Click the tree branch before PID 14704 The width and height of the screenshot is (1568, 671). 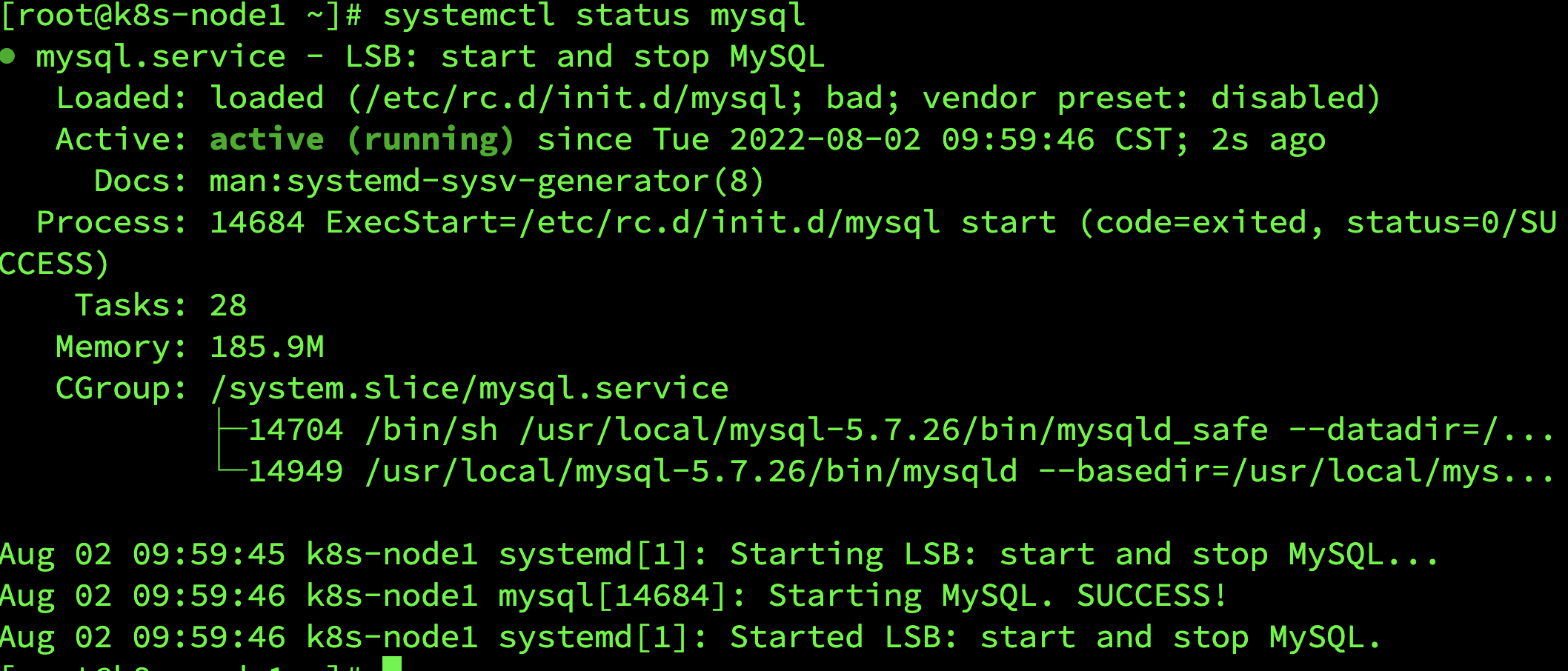click(230, 430)
